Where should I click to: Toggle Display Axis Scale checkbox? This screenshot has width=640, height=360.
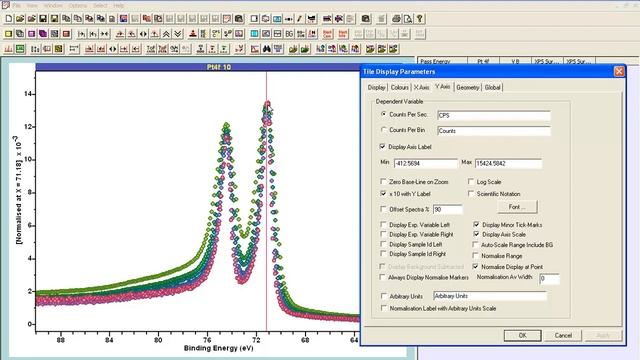click(x=476, y=234)
